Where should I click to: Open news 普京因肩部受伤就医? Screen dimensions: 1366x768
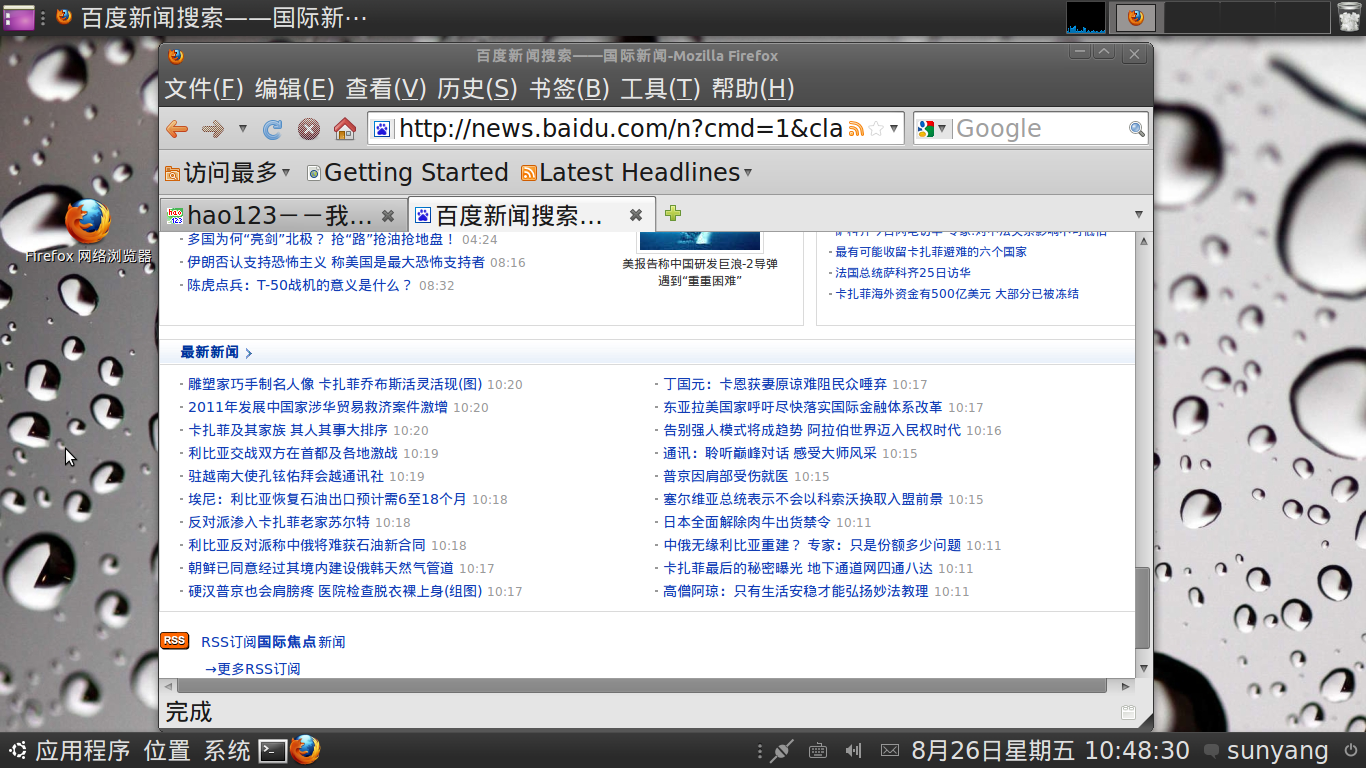(x=726, y=476)
